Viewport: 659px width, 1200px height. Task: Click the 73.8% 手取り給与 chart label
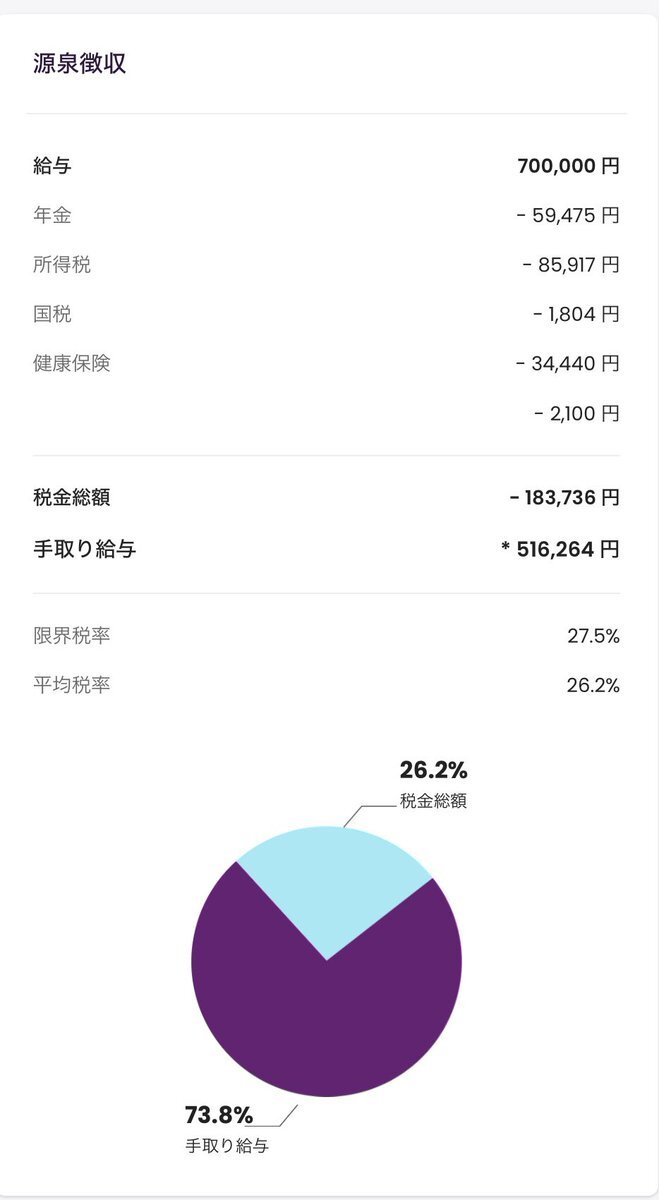pyautogui.click(x=227, y=1130)
